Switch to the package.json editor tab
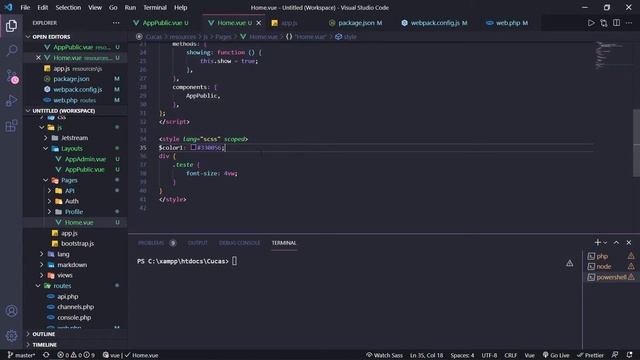The width and height of the screenshot is (640, 360). click(x=356, y=23)
